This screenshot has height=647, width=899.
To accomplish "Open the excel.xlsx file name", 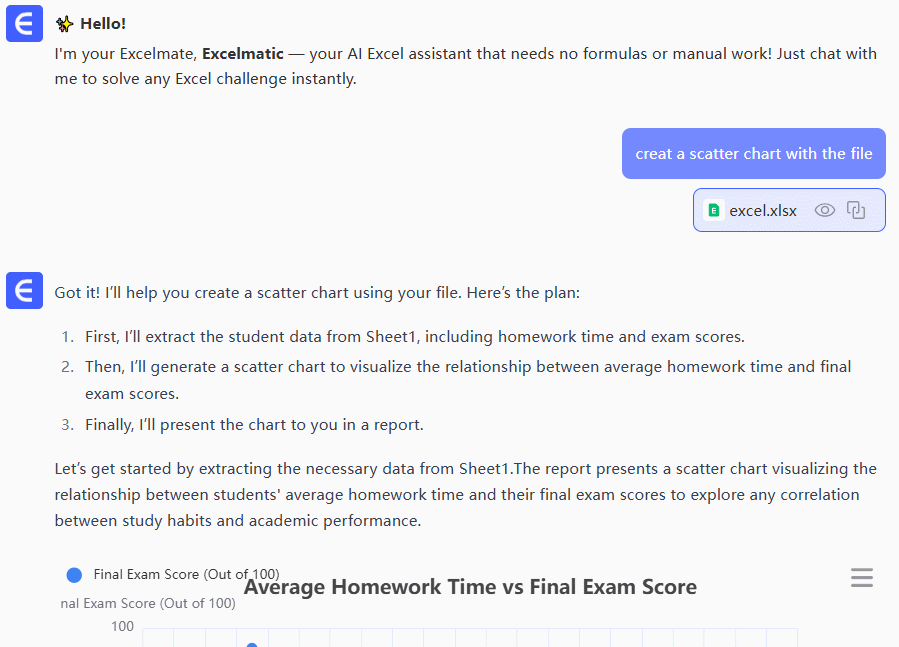I will click(x=763, y=210).
